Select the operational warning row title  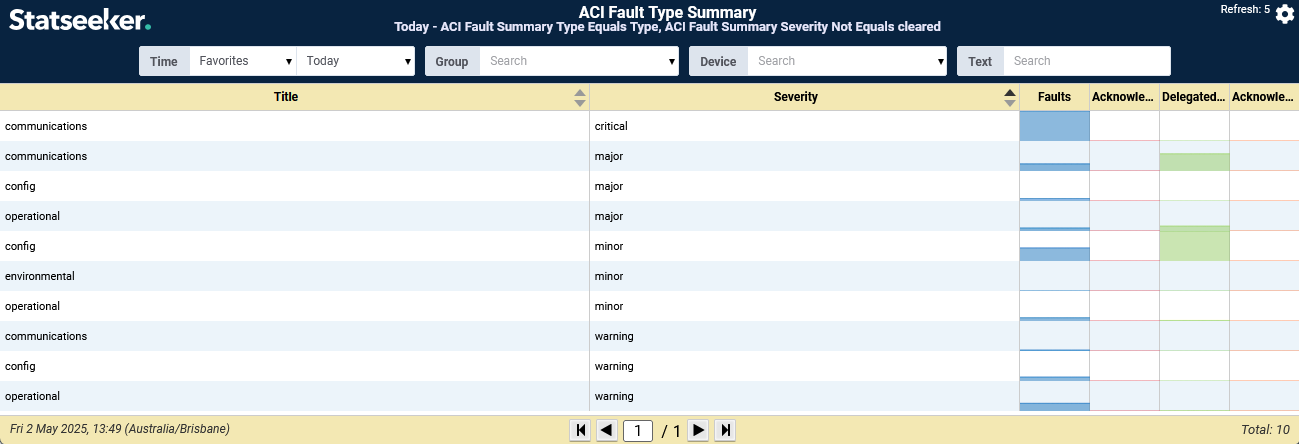[x=33, y=396]
